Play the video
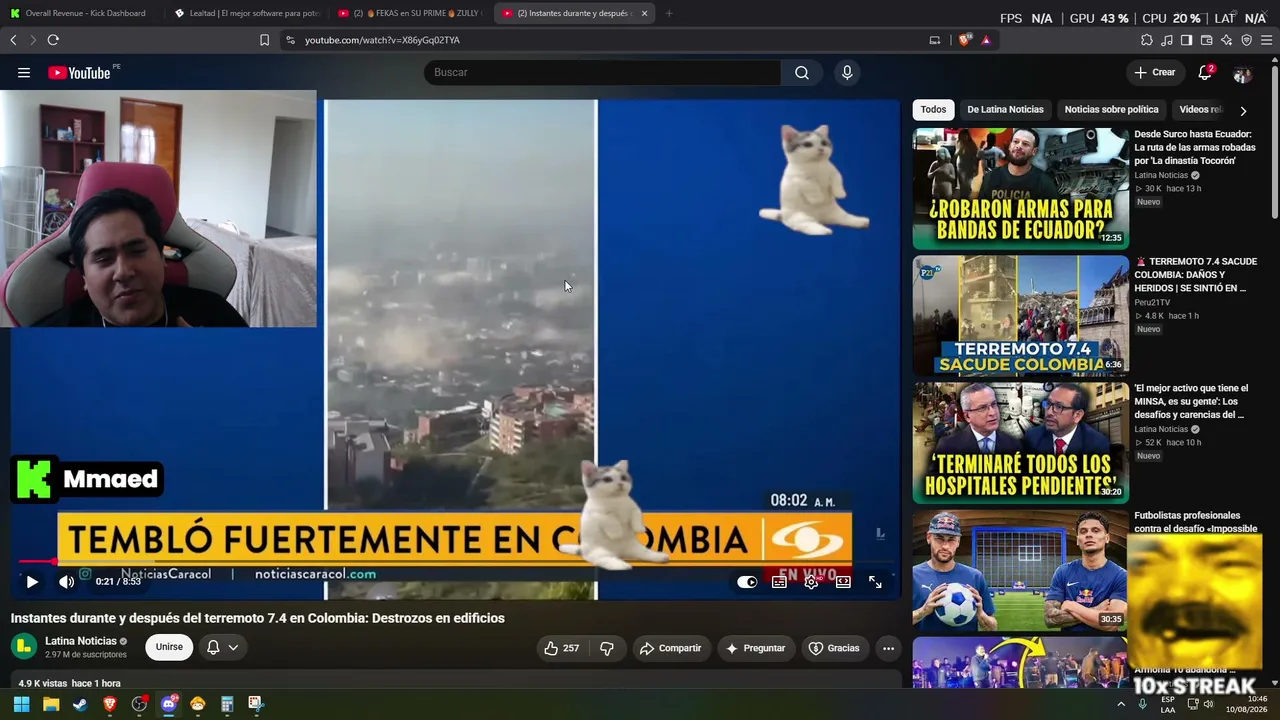The image size is (1280, 720). coord(32,581)
